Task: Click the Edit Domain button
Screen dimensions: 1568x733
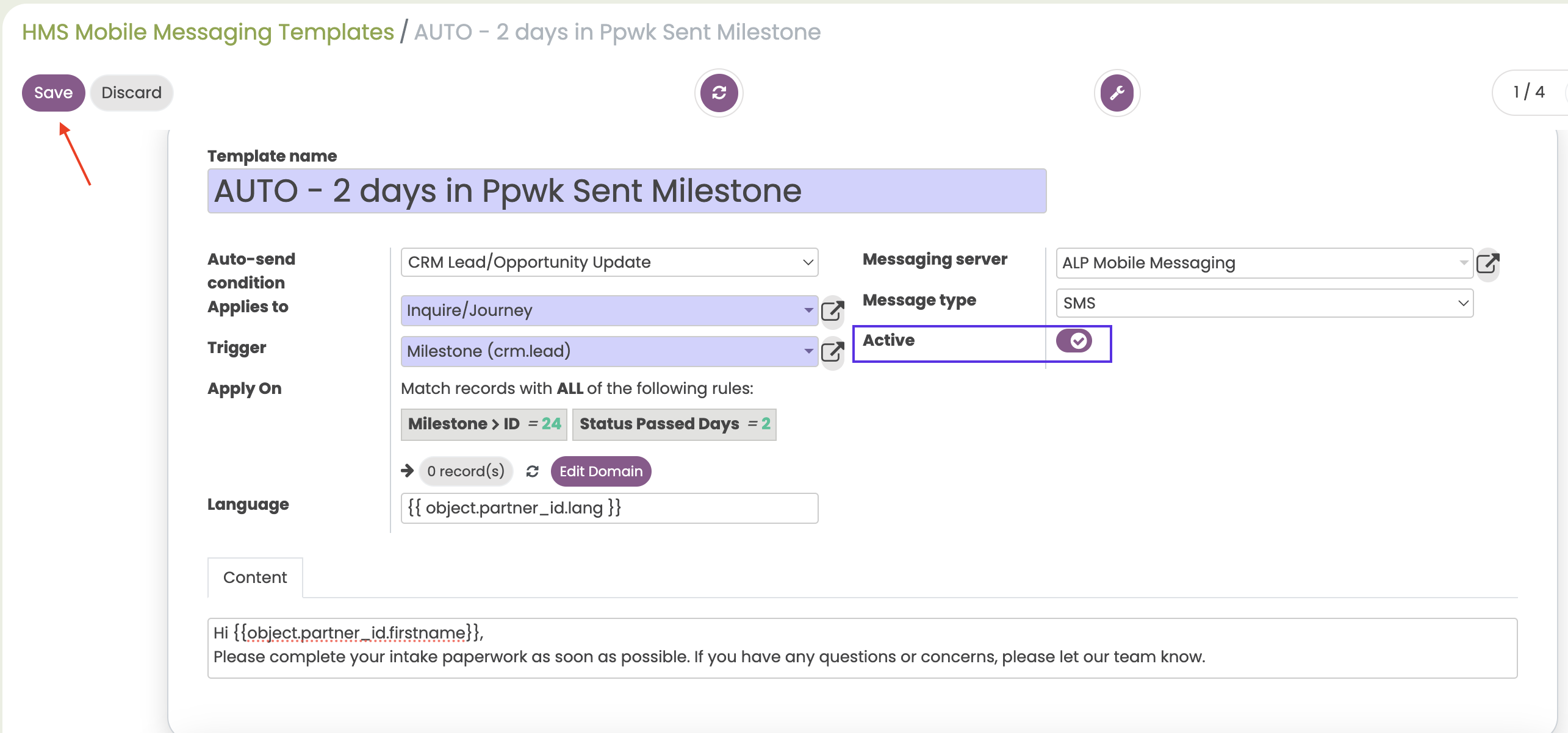Action: pos(600,471)
